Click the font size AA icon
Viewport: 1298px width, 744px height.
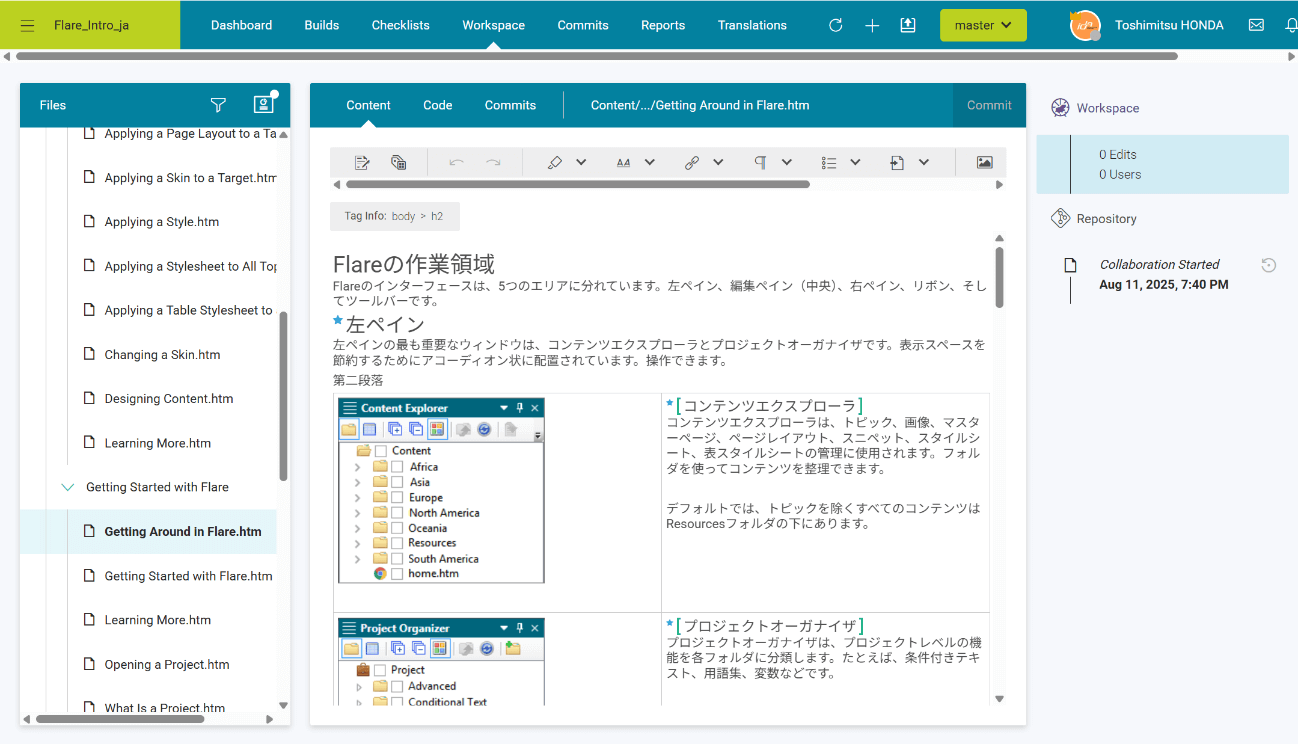(623, 162)
